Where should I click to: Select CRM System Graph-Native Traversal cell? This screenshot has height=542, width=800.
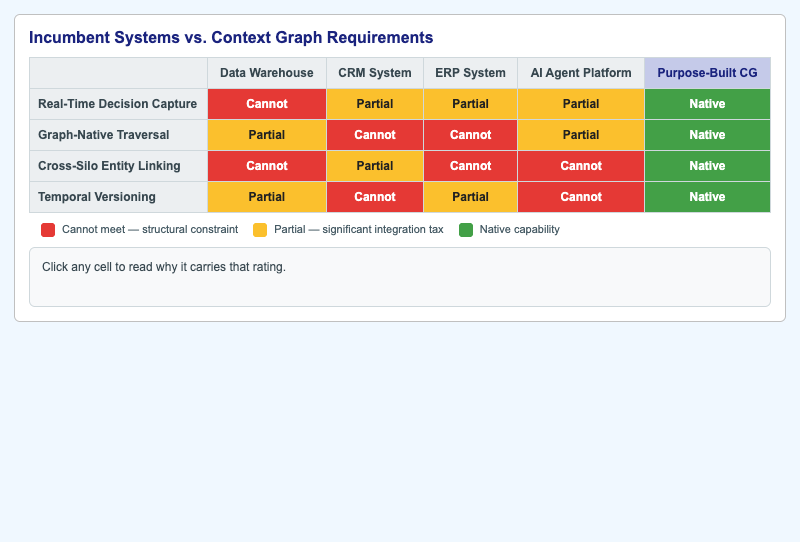pyautogui.click(x=375, y=135)
